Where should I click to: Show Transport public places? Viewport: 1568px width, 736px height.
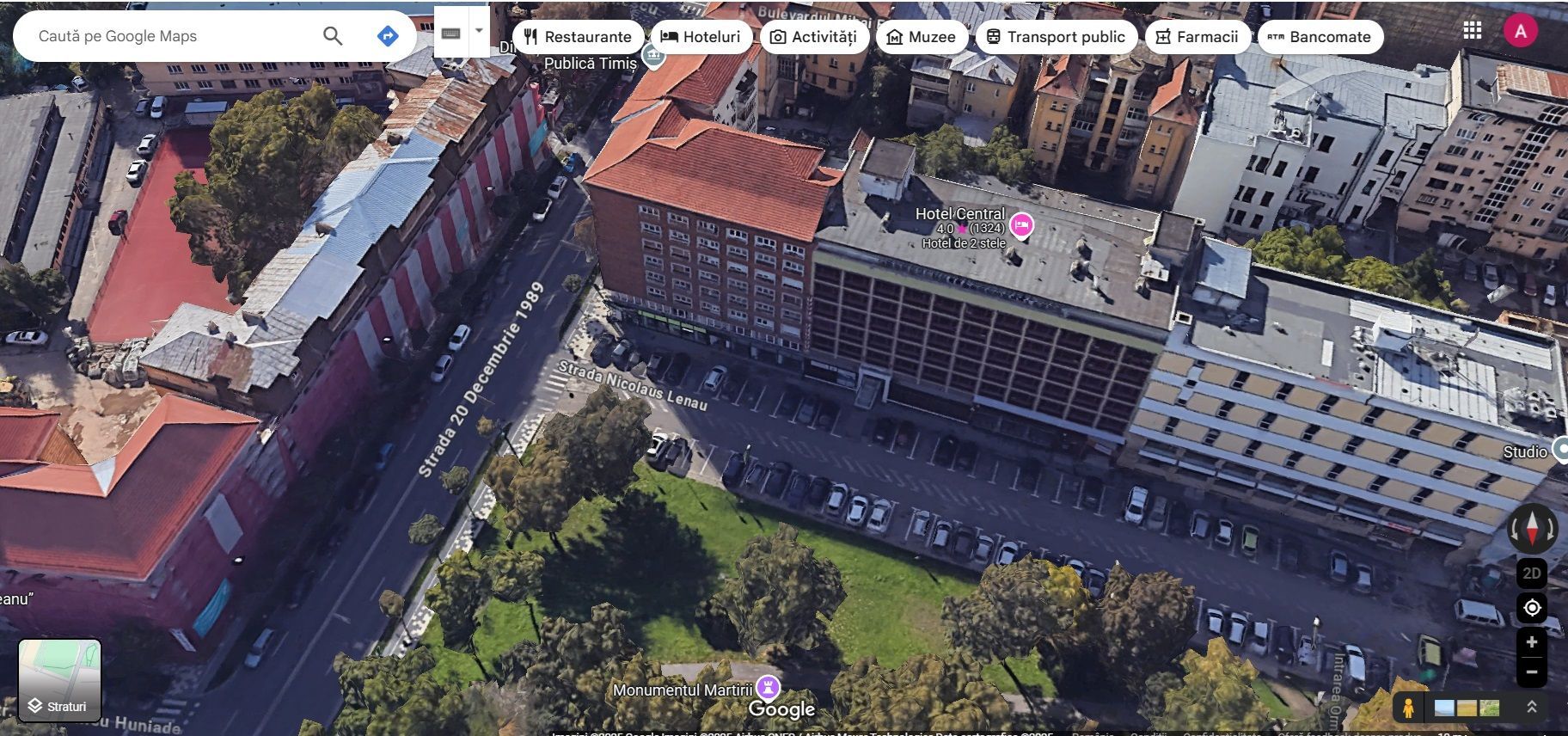click(x=1056, y=37)
